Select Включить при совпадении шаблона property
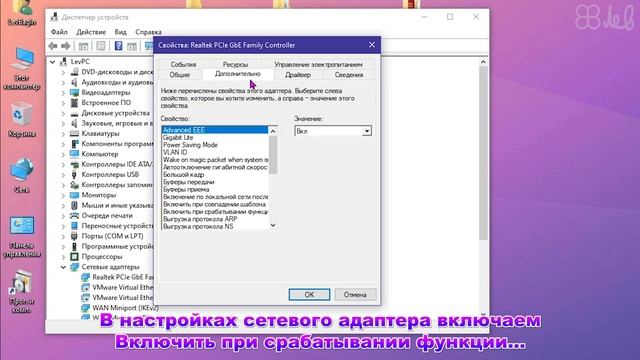 click(x=215, y=204)
